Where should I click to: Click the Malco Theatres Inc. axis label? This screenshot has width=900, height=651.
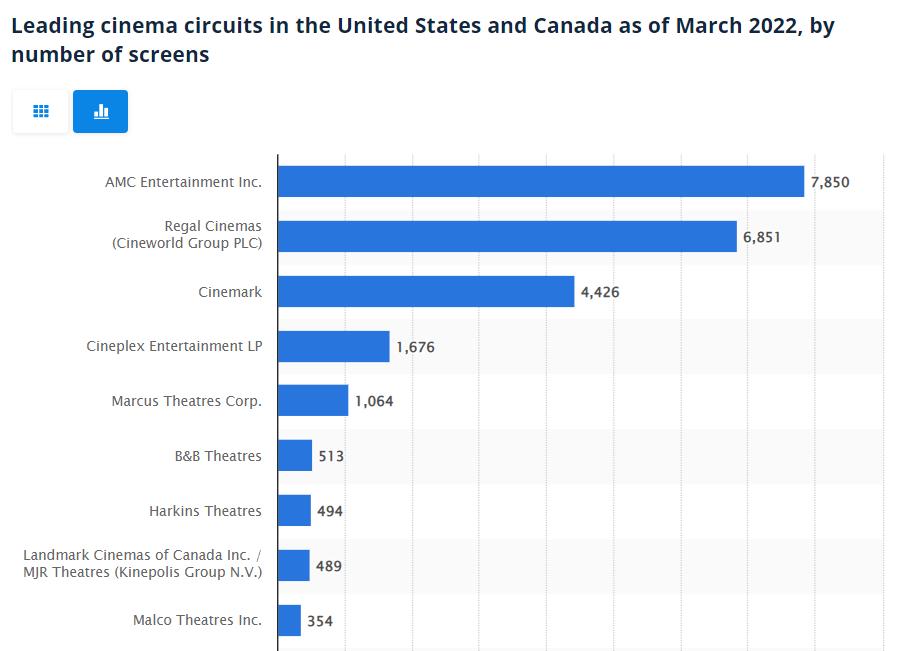[197, 620]
